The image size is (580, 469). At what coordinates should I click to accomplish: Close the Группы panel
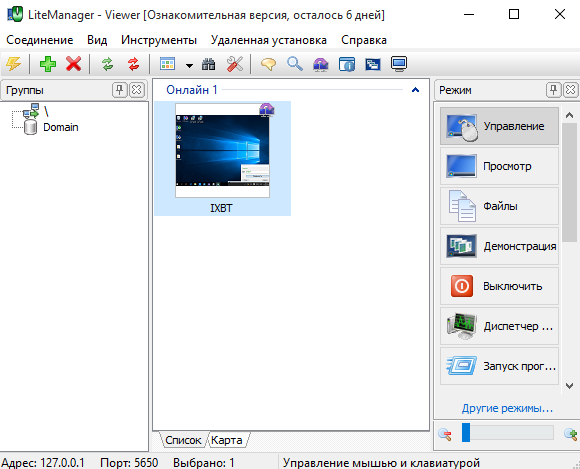[136, 90]
